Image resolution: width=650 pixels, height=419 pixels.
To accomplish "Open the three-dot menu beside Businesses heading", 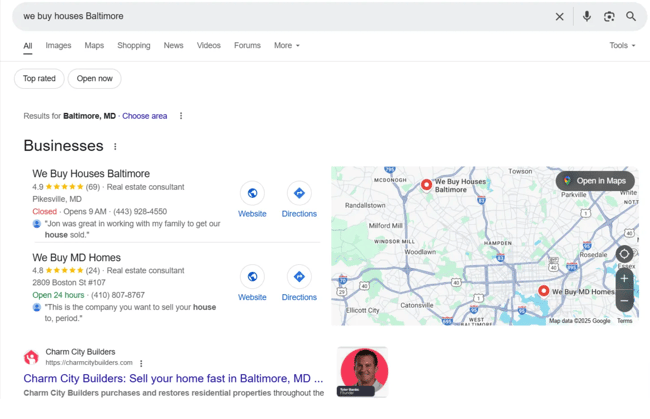I will [x=115, y=146].
